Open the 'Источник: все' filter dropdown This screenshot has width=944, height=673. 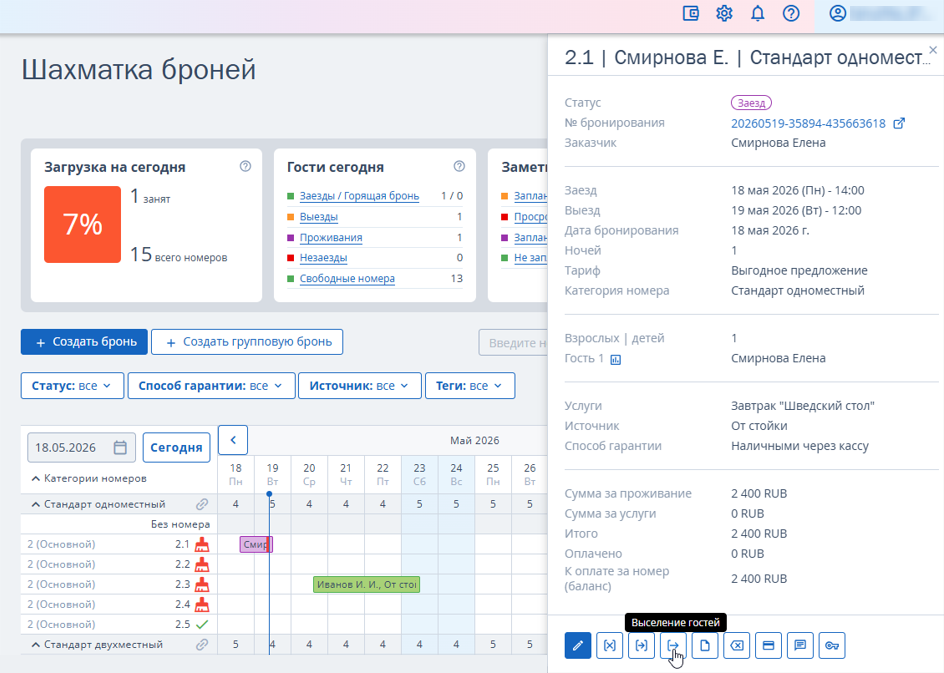point(359,386)
